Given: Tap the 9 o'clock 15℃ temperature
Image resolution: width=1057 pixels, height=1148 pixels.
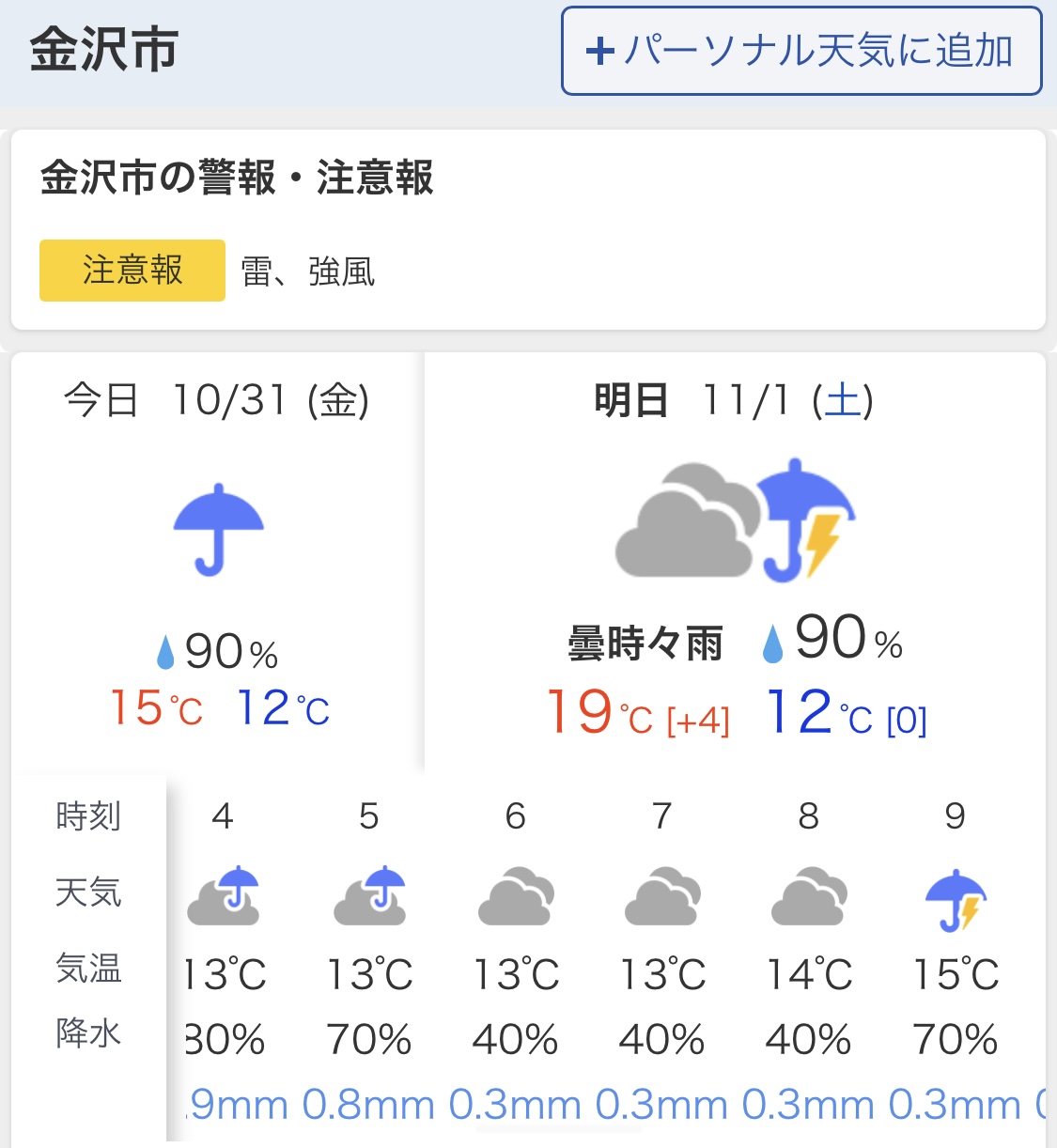Looking at the screenshot, I should pyautogui.click(x=956, y=975).
